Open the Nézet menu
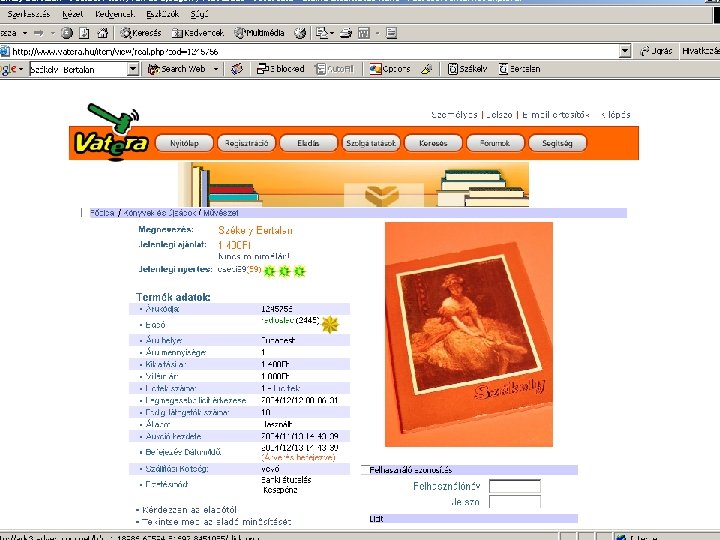 73,14
